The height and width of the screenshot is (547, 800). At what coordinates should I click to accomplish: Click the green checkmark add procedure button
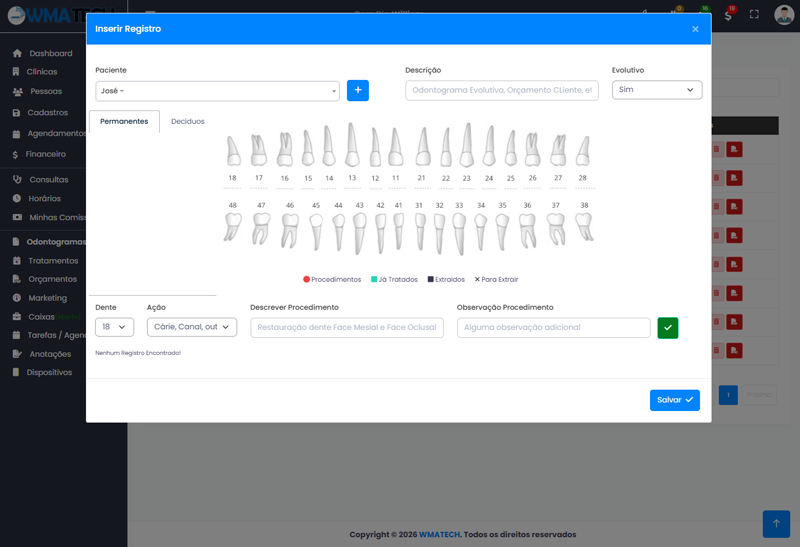click(x=668, y=328)
